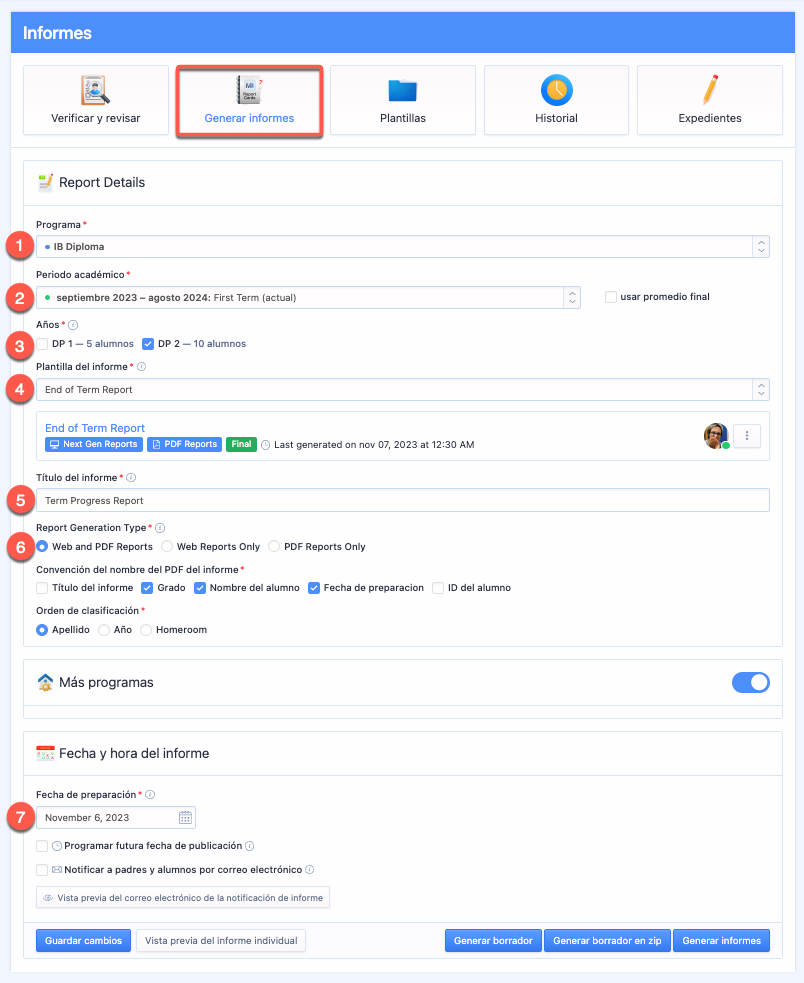Click the Historial clock icon
Screen dimensions: 804x983
tap(556, 90)
